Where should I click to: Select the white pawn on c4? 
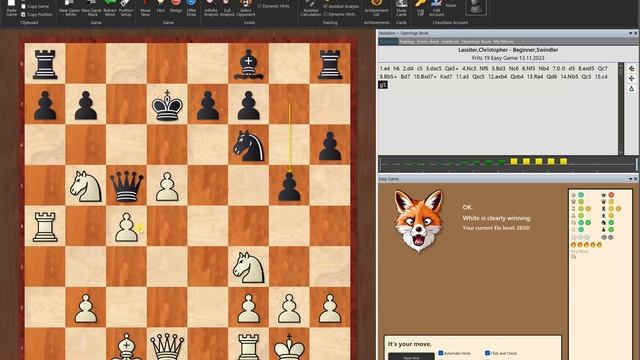(x=127, y=226)
